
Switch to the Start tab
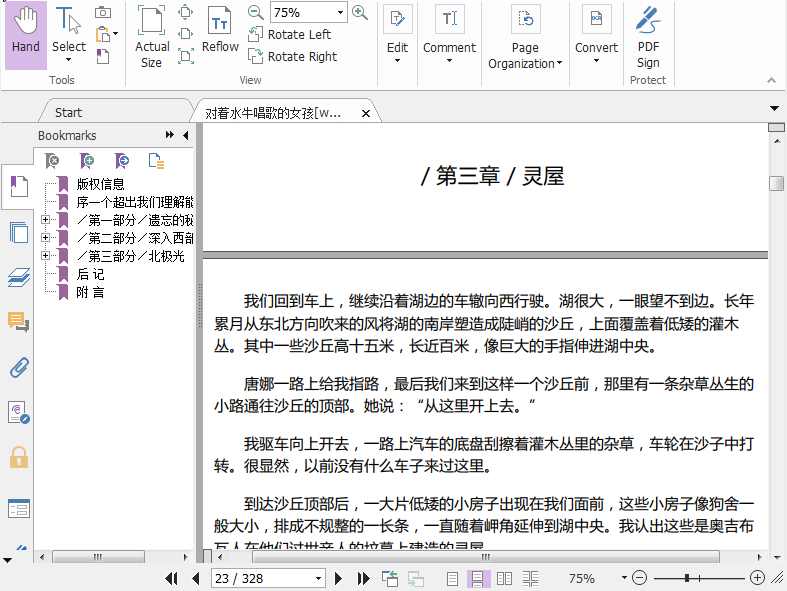pos(69,113)
